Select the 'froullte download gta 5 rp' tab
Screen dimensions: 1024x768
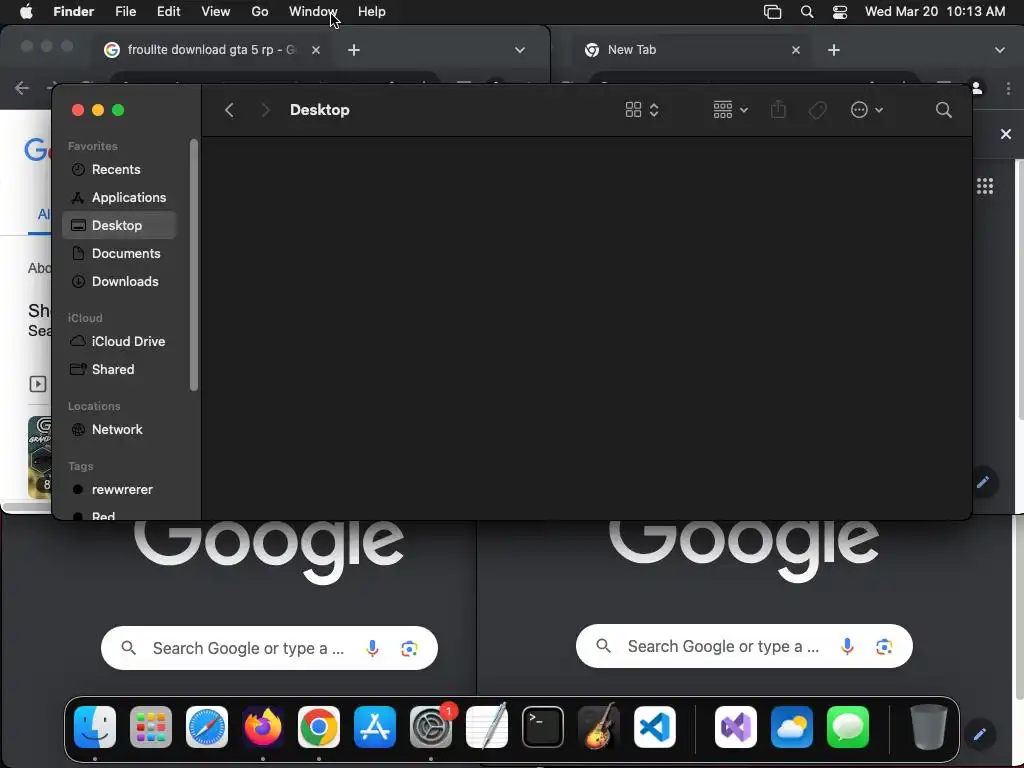coord(213,50)
